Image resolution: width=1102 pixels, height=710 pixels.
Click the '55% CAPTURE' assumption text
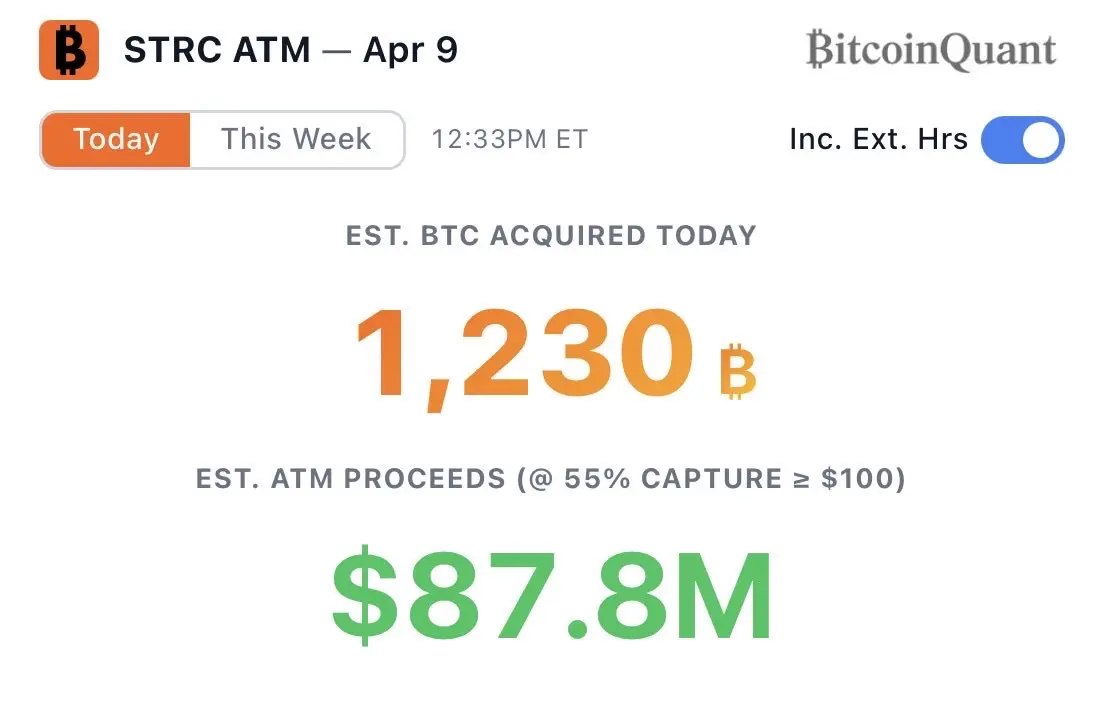coord(672,479)
